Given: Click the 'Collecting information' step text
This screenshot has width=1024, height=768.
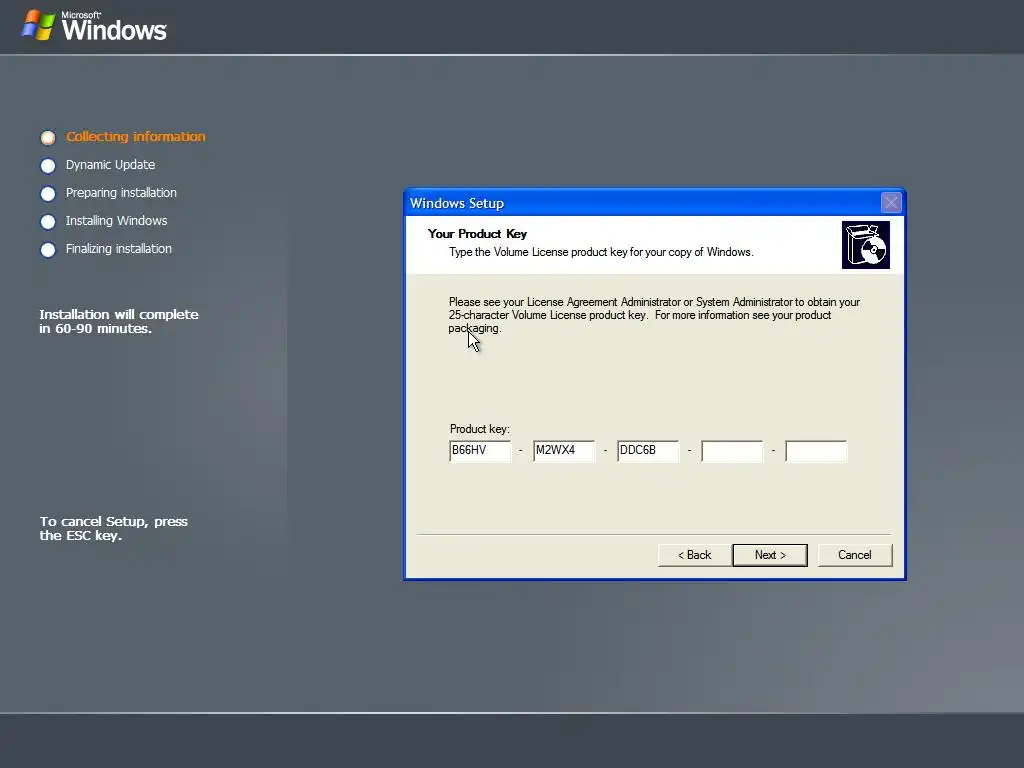Looking at the screenshot, I should (x=136, y=136).
